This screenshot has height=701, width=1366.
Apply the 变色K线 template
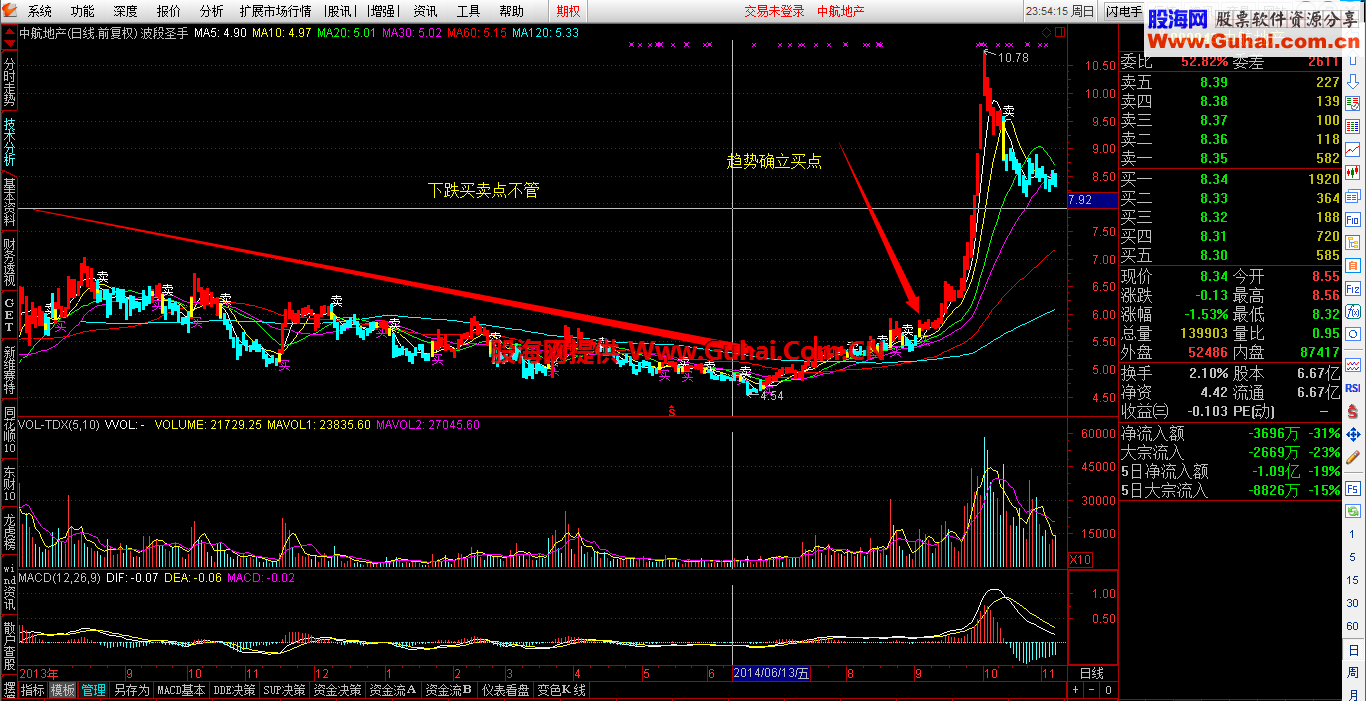[561, 690]
